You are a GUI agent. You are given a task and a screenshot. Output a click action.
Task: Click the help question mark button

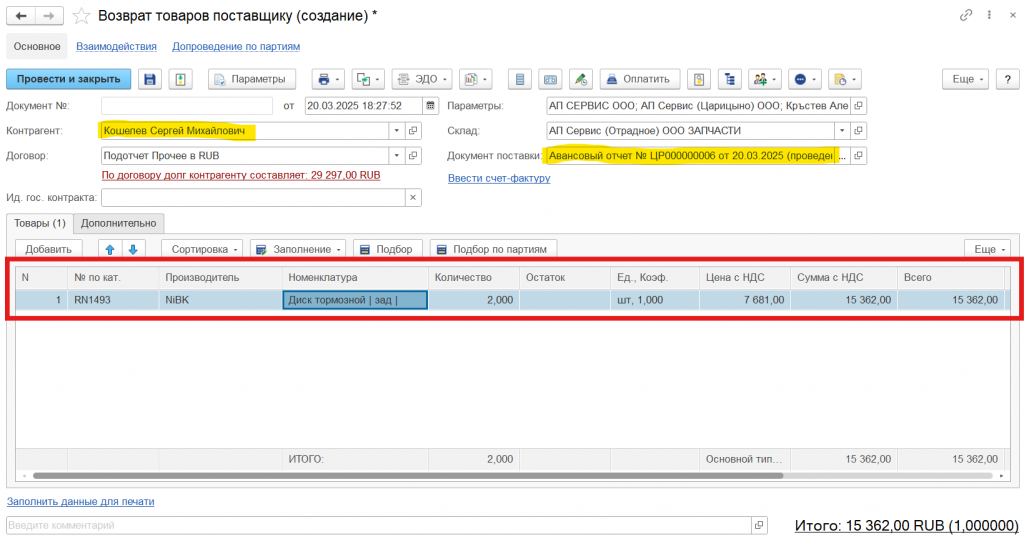coord(1005,79)
